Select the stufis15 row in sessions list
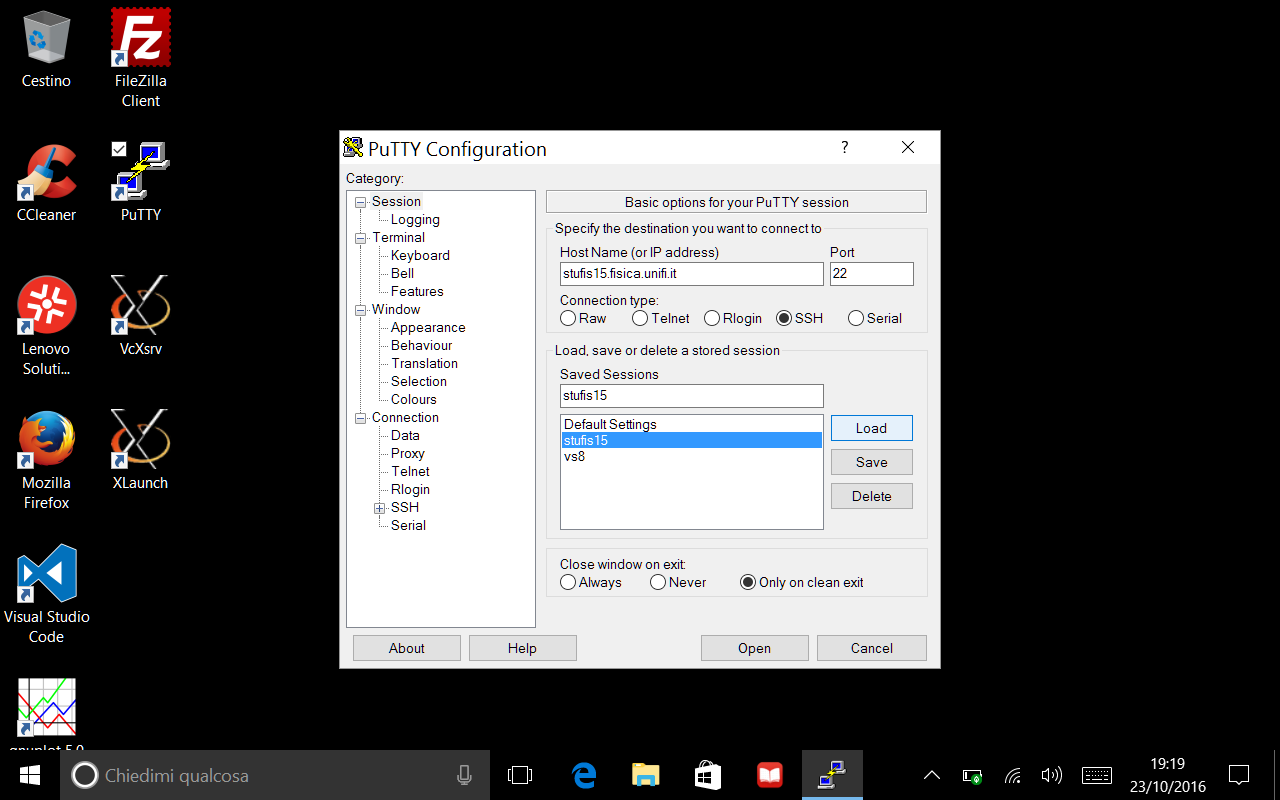 (x=691, y=440)
